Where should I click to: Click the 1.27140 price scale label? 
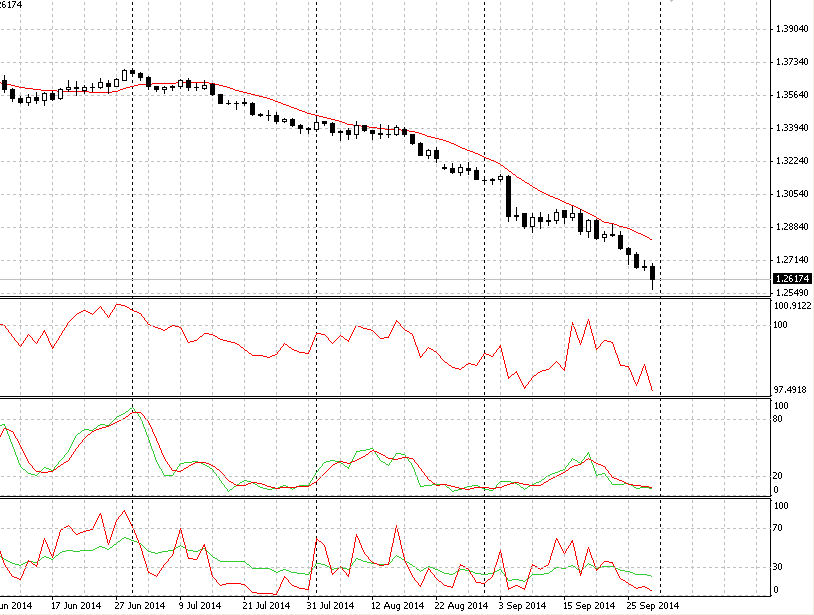pyautogui.click(x=792, y=259)
